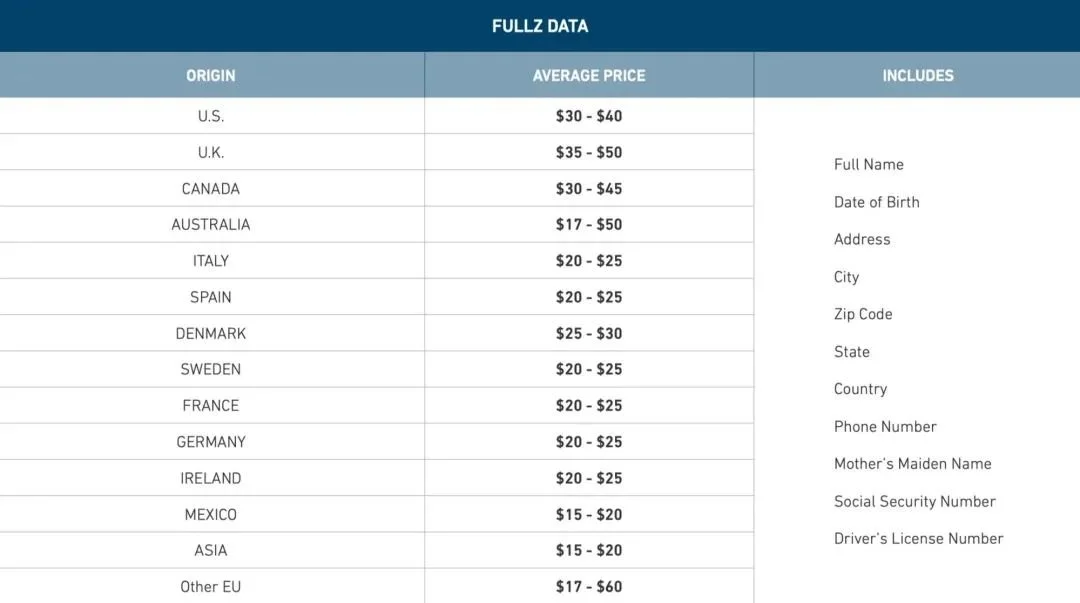Select the MEXICO origin cell
Viewport: 1080px width, 603px height.
(211, 514)
